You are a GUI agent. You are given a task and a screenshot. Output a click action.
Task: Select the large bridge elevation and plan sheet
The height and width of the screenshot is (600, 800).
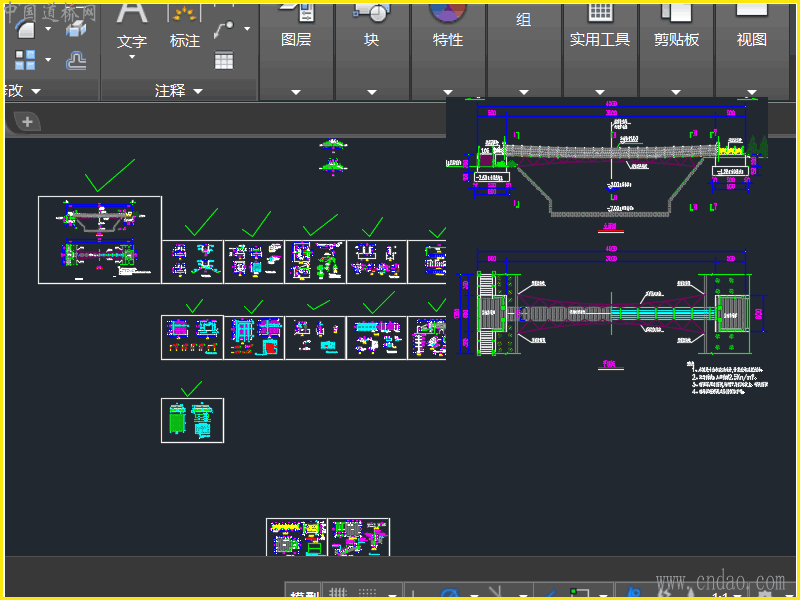tap(100, 240)
